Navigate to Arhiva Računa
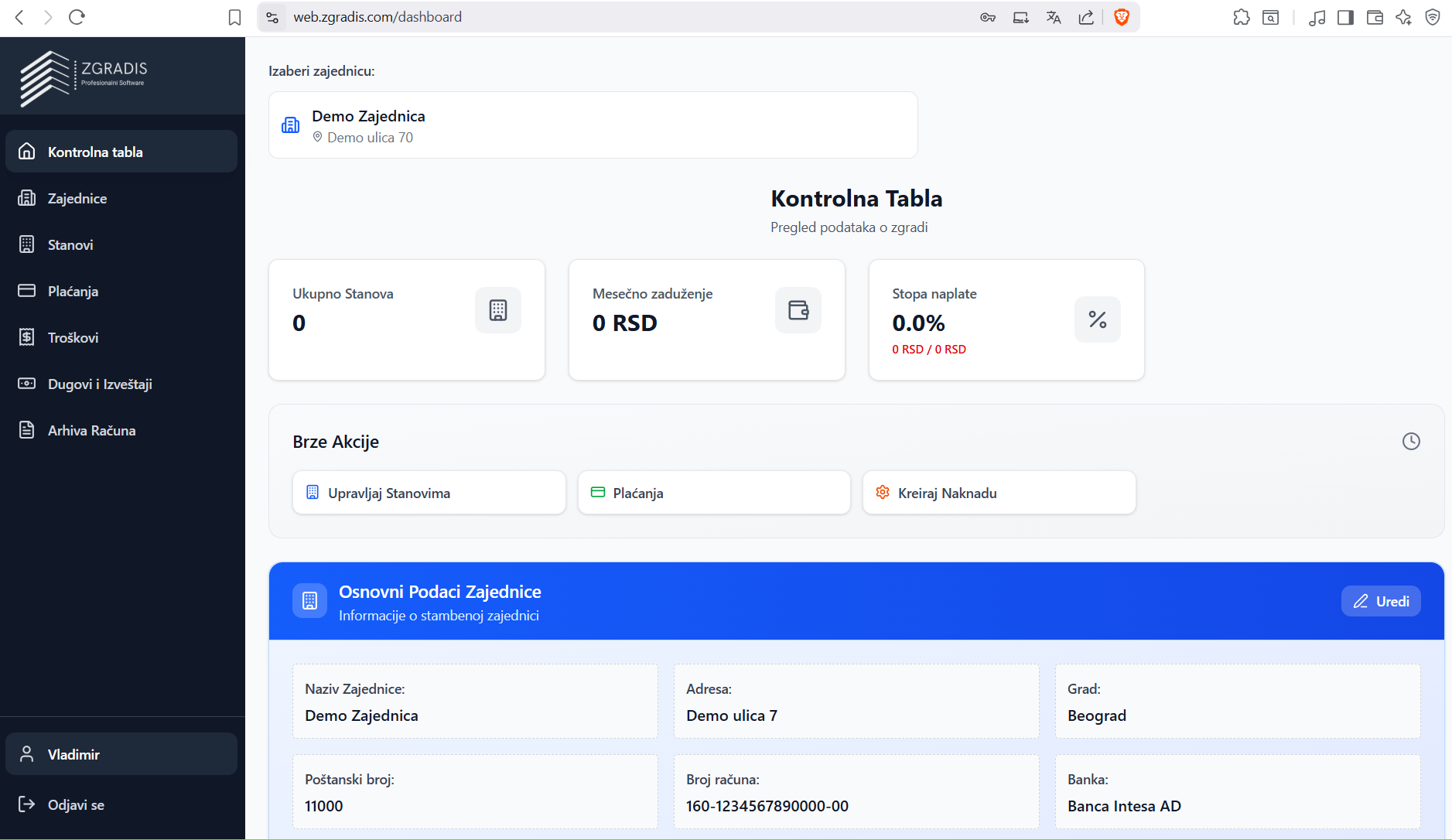This screenshot has width=1452, height=840. click(91, 430)
